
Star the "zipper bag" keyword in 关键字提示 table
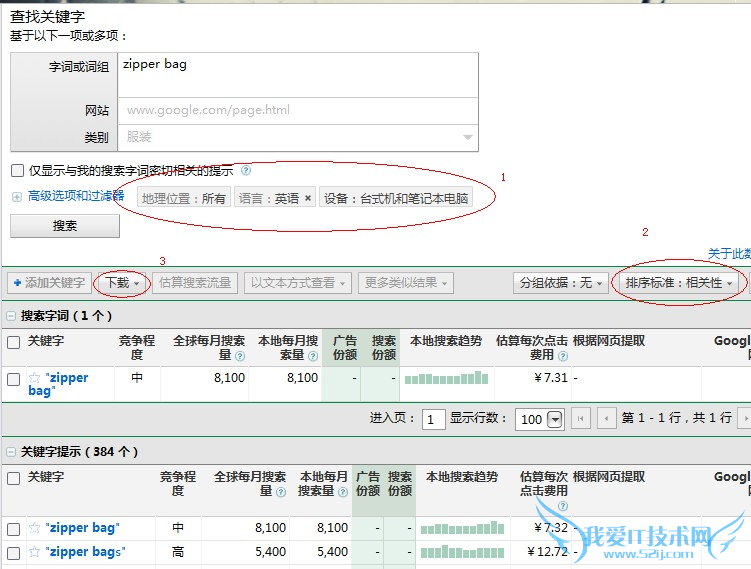34,528
